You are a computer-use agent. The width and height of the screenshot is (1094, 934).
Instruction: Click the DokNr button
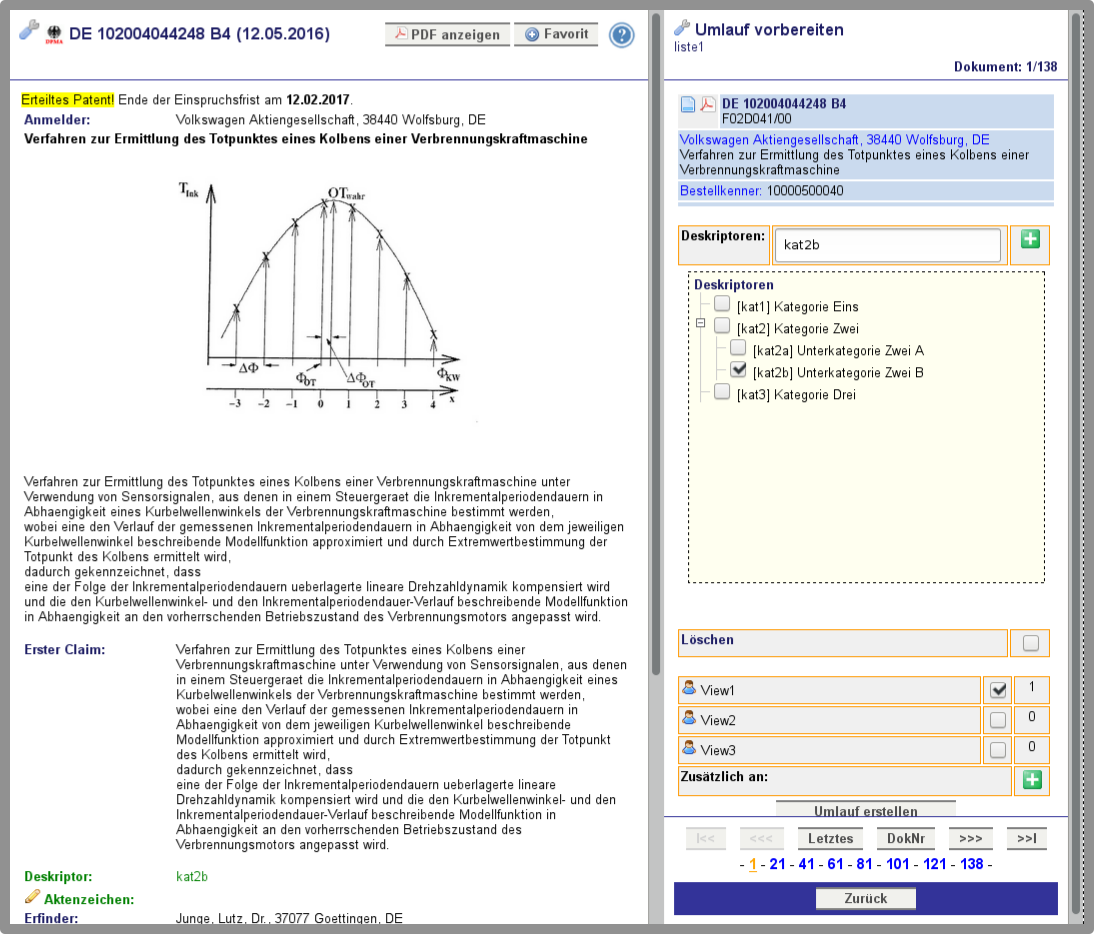point(906,838)
